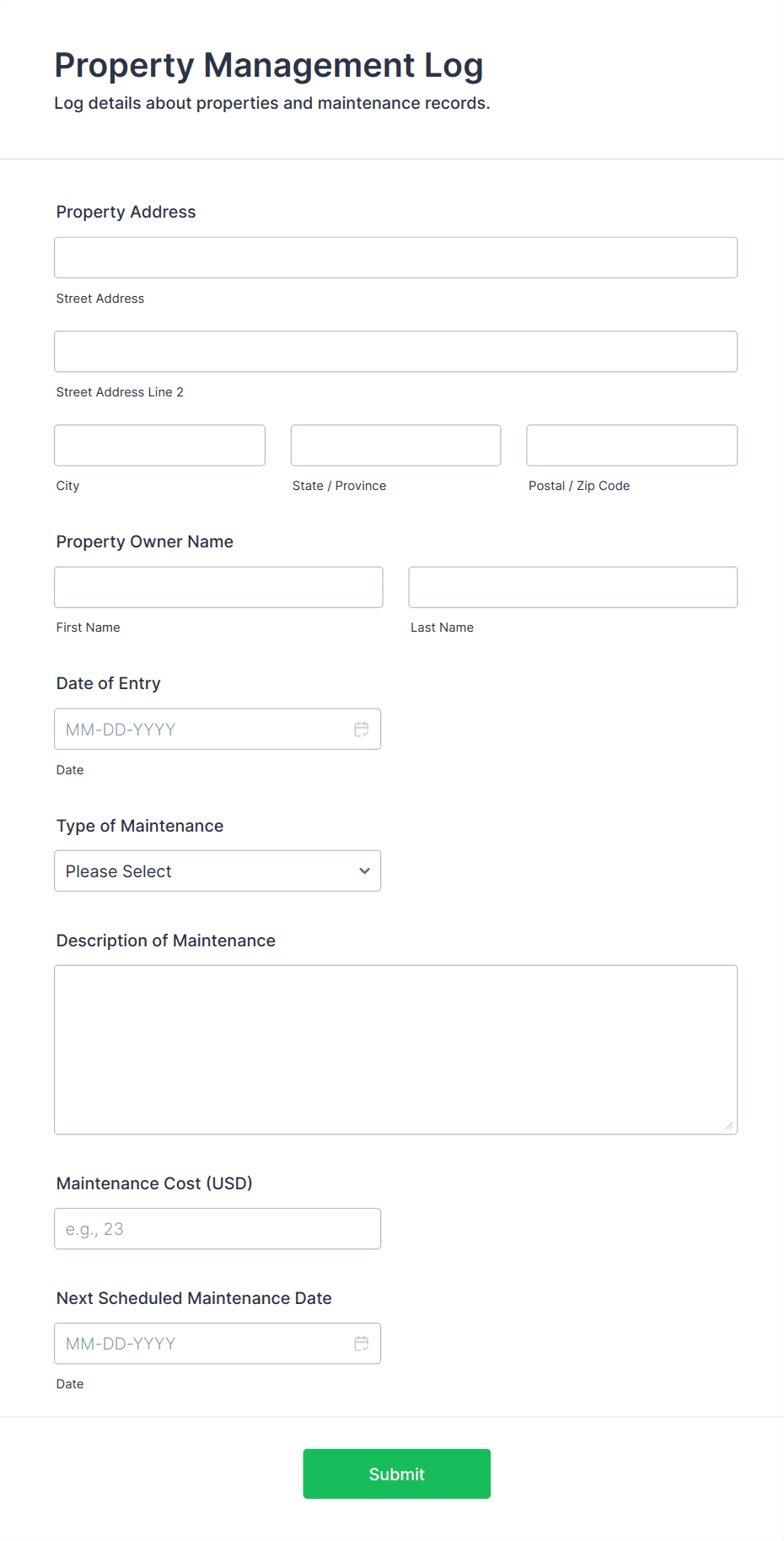Open the Date of Entry calendar picker icon
784x1541 pixels.
tap(362, 729)
